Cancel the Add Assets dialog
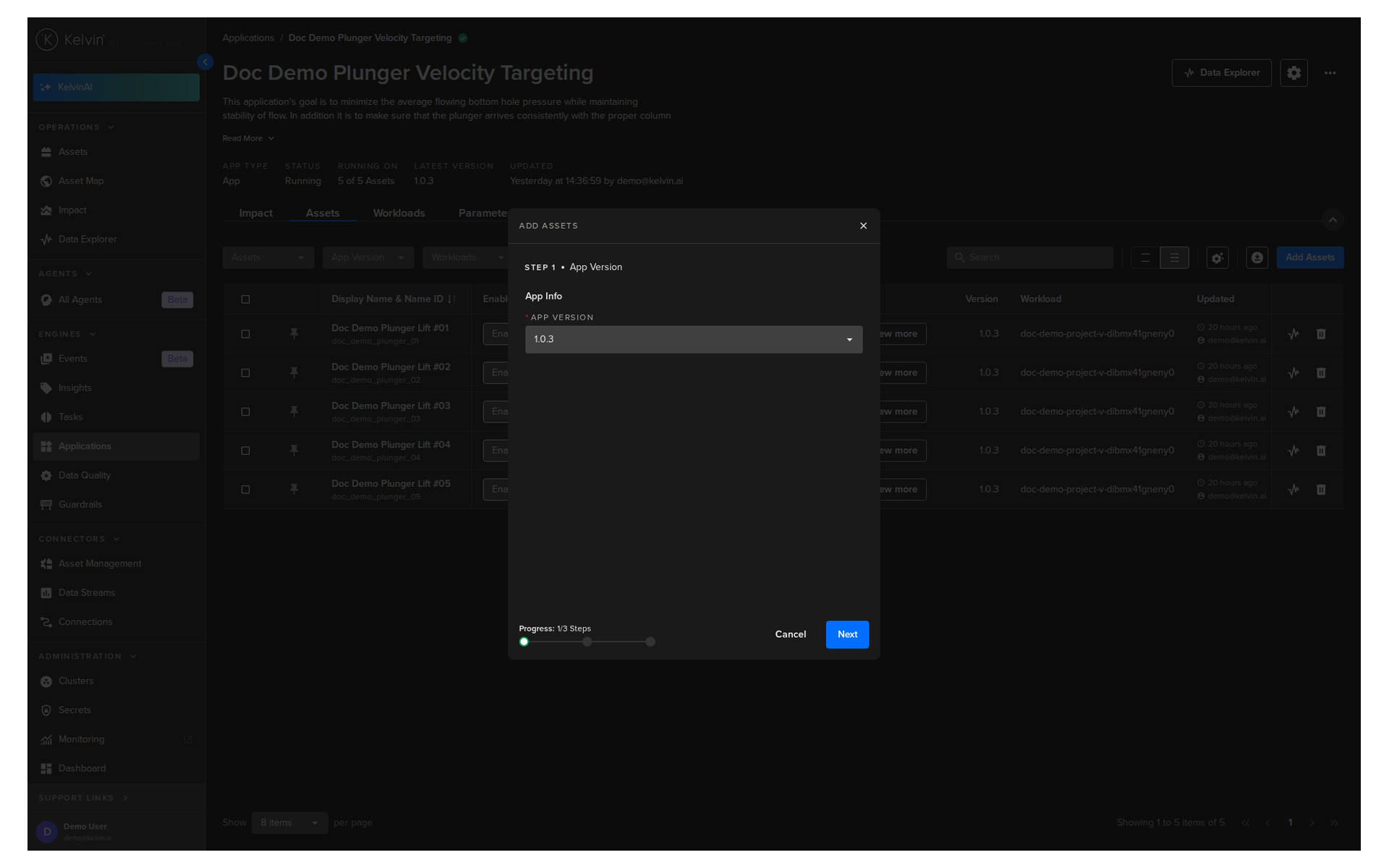 click(x=790, y=634)
